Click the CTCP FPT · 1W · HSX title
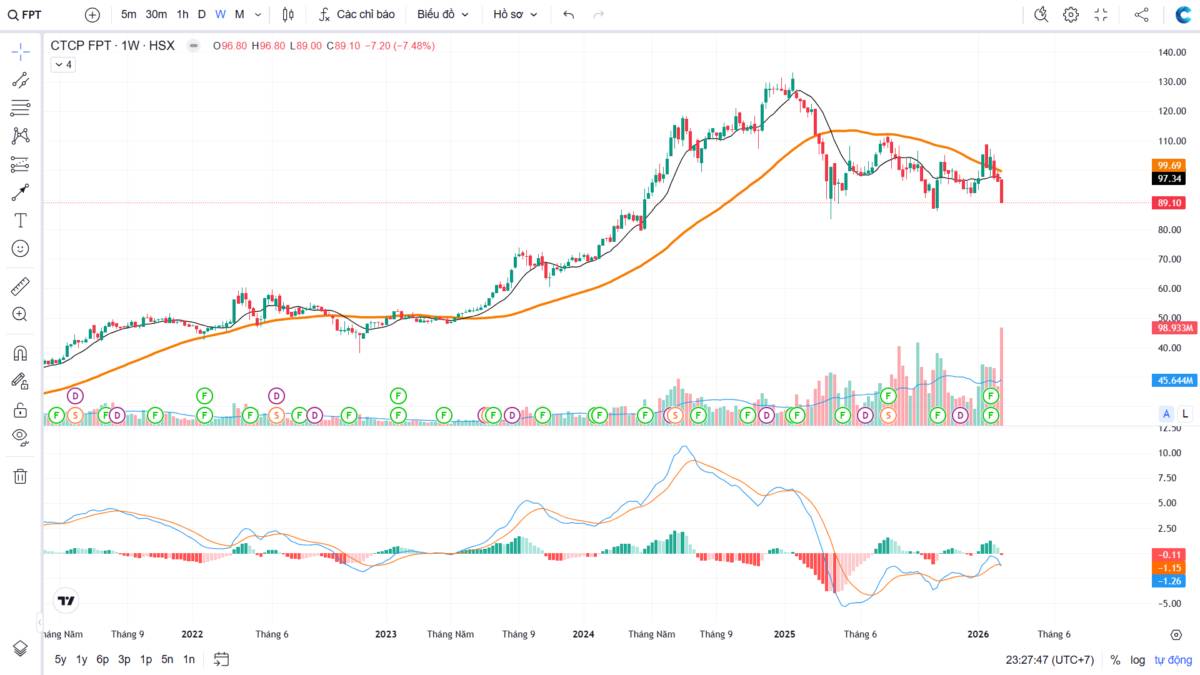The image size is (1200, 675). click(x=113, y=46)
